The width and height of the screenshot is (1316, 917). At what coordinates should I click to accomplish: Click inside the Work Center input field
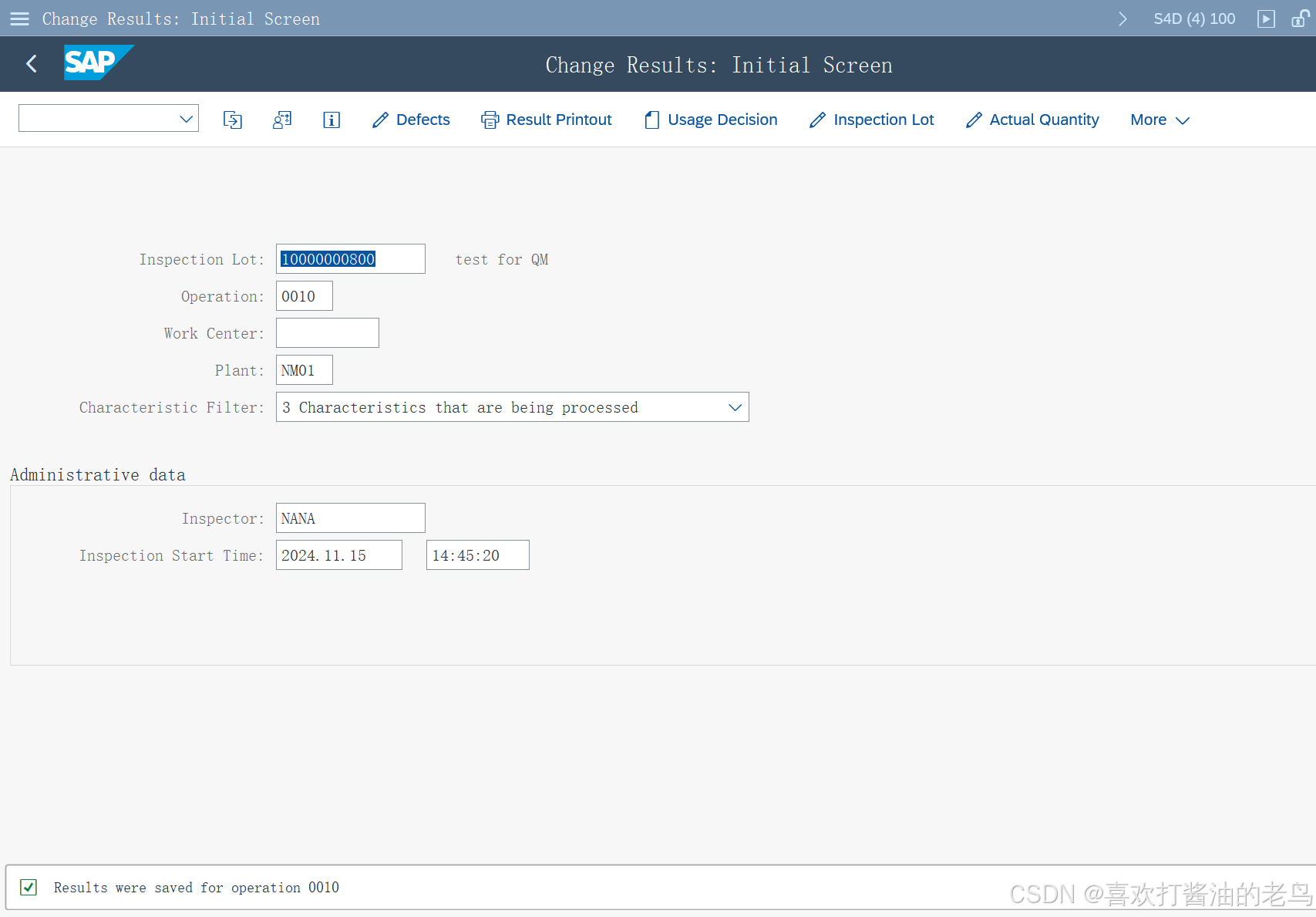pyautogui.click(x=327, y=332)
